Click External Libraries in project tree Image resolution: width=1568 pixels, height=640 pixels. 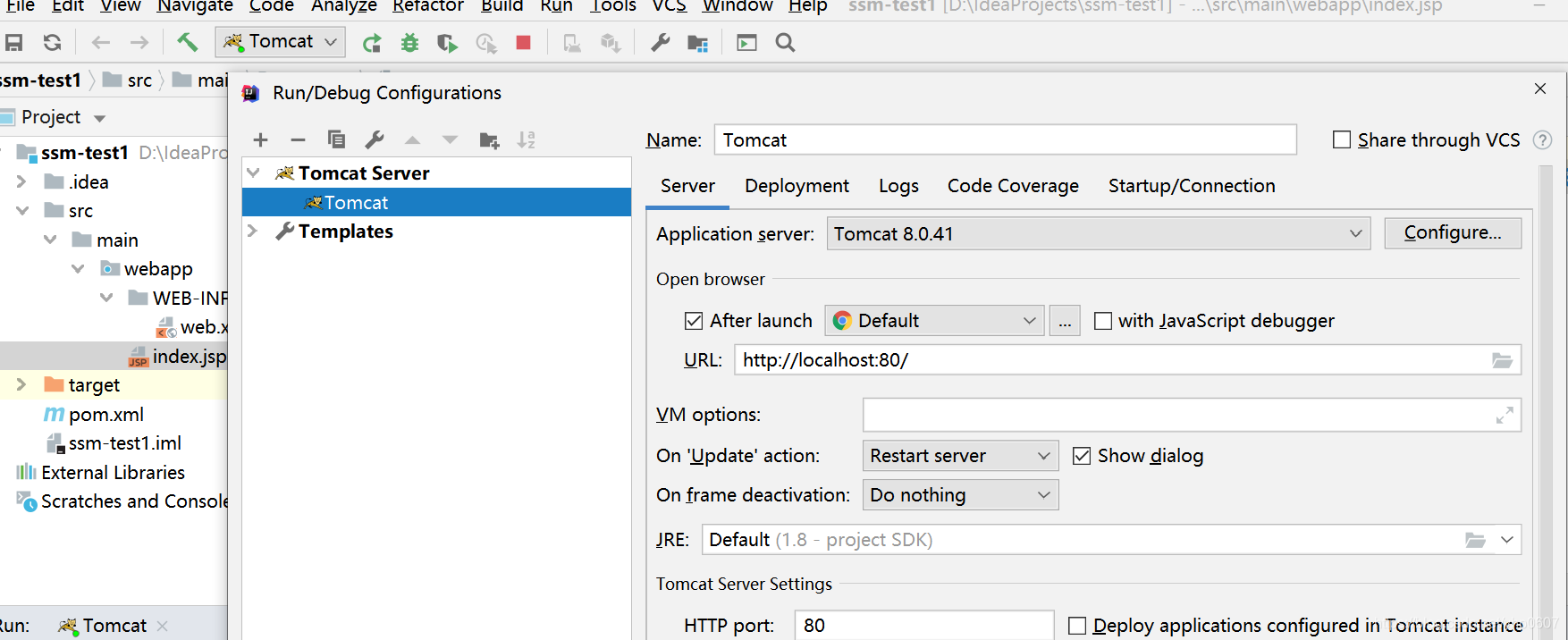[x=113, y=473]
